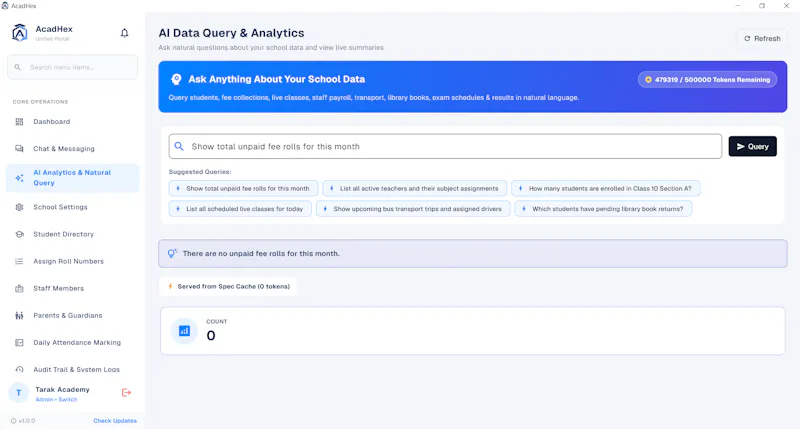Click the Audit Trail history icon
The width and height of the screenshot is (800, 429).
19,370
